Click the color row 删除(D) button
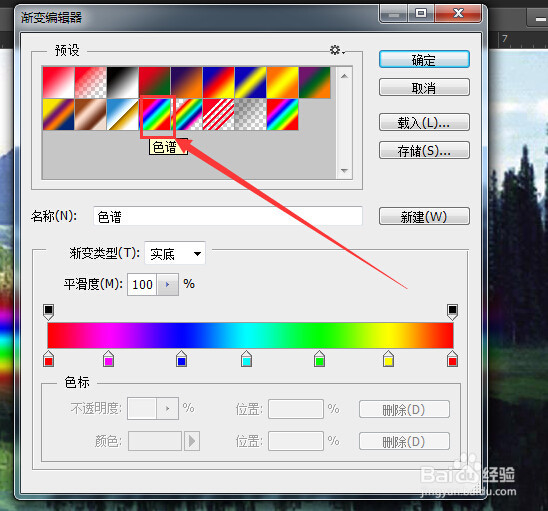Screen dimensions: 548x511 (404, 441)
